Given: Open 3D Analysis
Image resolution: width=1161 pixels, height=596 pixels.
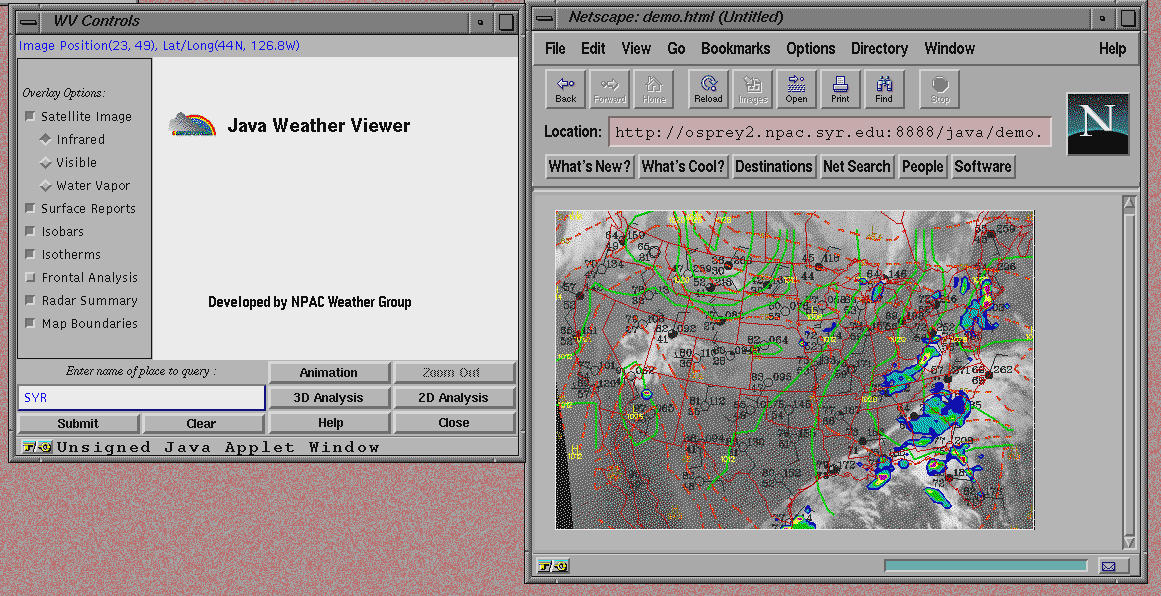Looking at the screenshot, I should click(x=328, y=398).
